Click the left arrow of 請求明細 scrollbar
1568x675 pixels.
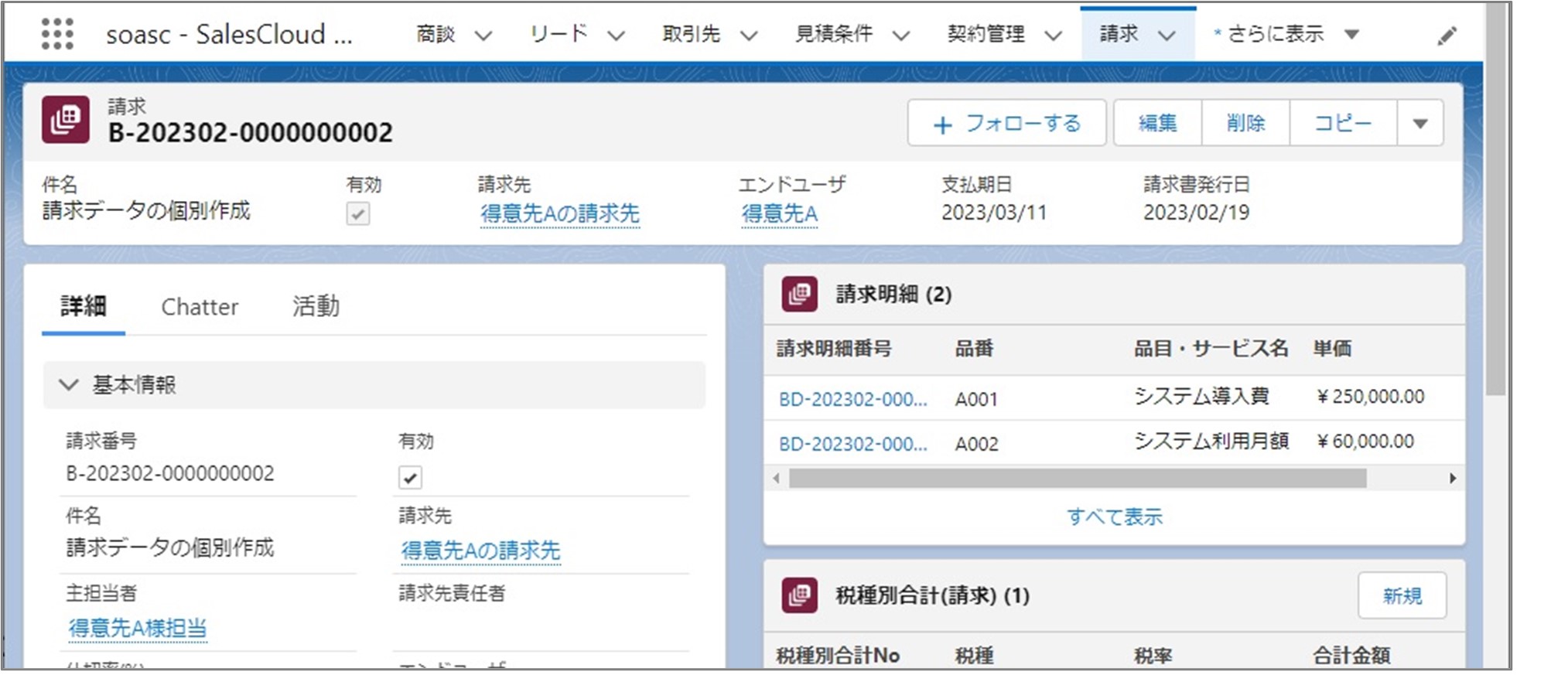776,479
